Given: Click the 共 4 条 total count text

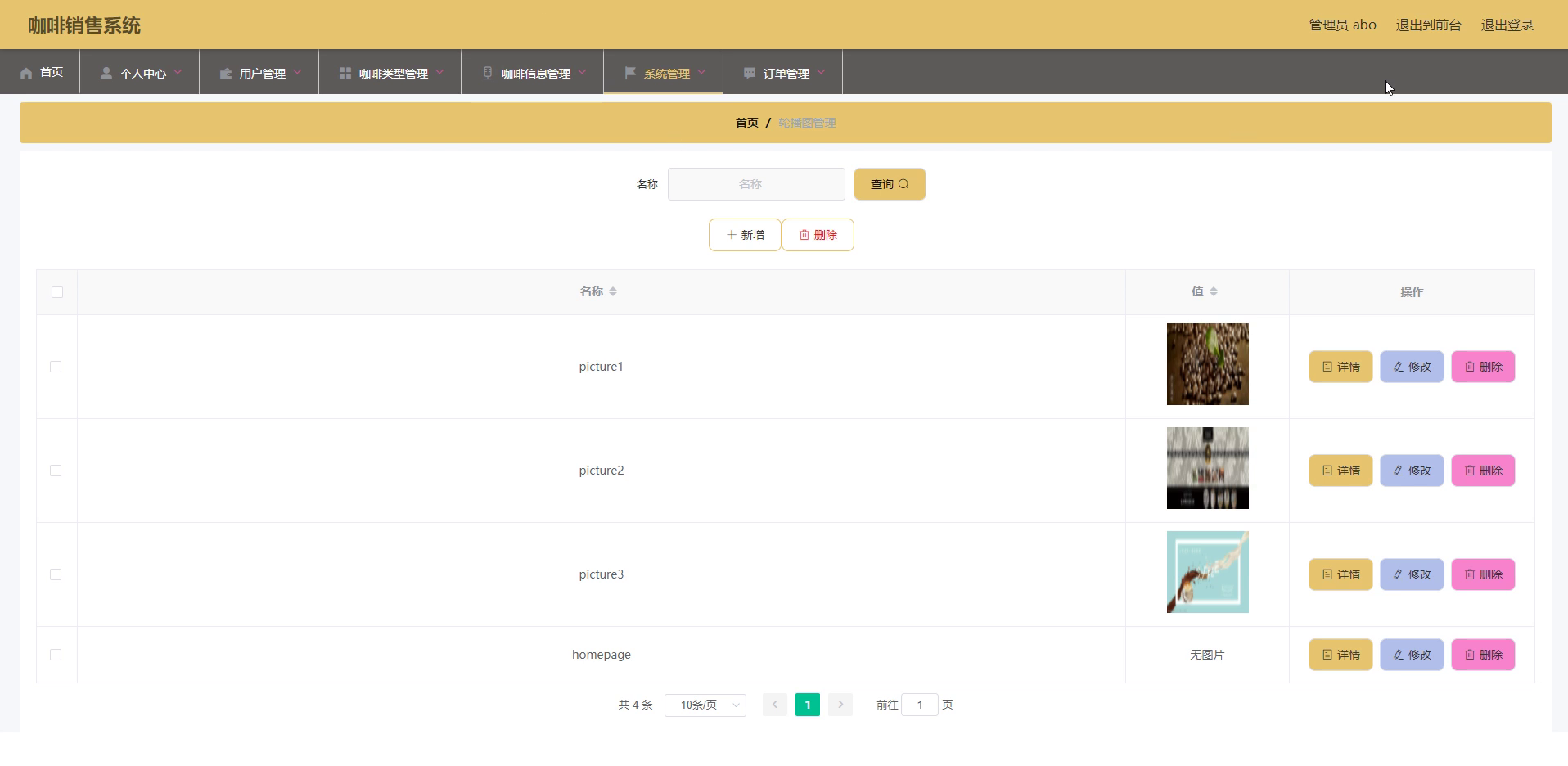Looking at the screenshot, I should pyautogui.click(x=635, y=705).
